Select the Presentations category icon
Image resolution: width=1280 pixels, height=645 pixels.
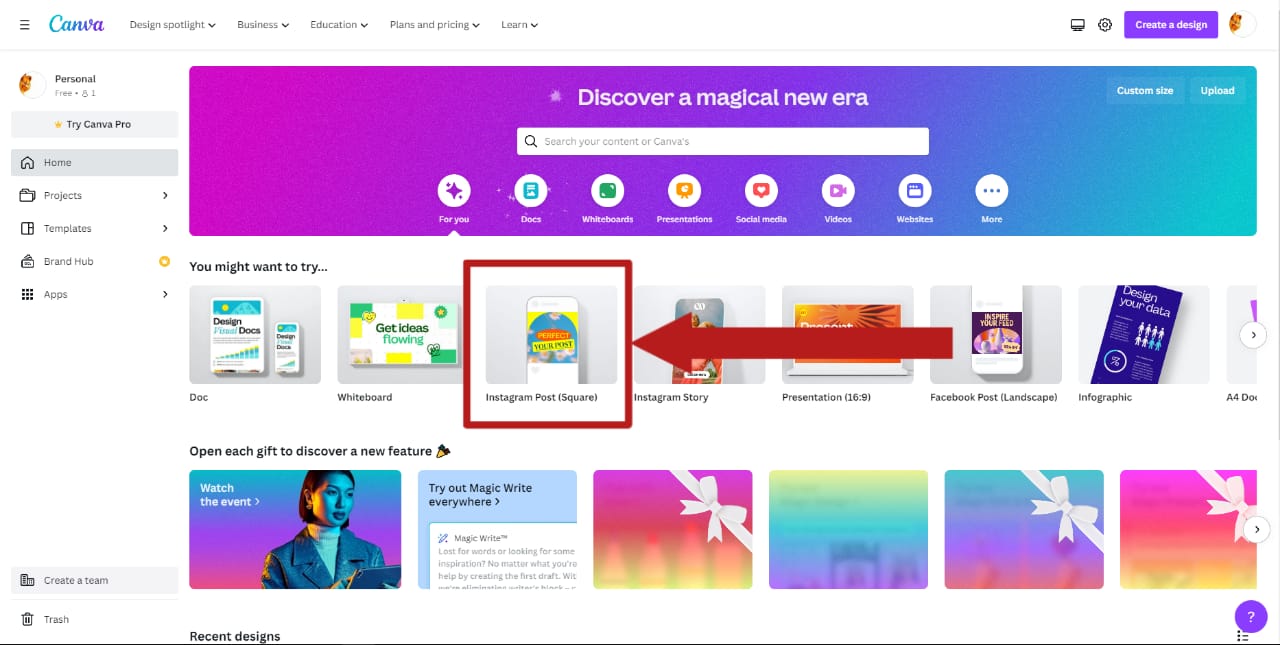point(684,190)
